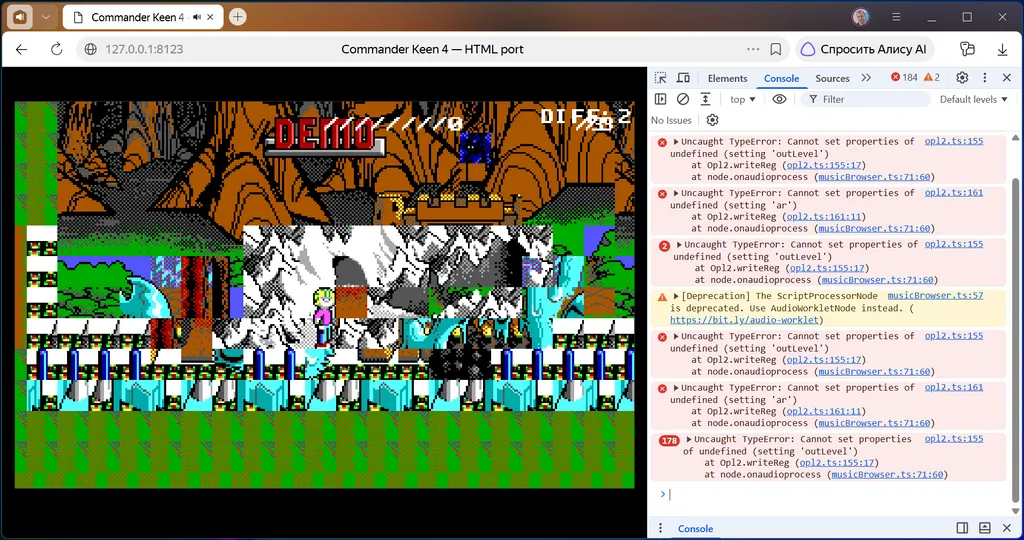Viewport: 1024px width, 540px height.
Task: Click the Ask Alice AI button
Action: [x=865, y=49]
